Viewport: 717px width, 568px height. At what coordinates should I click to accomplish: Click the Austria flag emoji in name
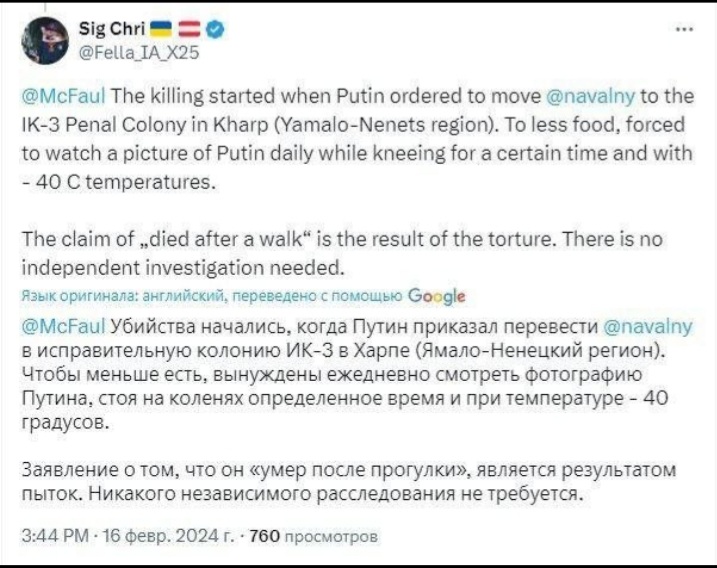[188, 30]
